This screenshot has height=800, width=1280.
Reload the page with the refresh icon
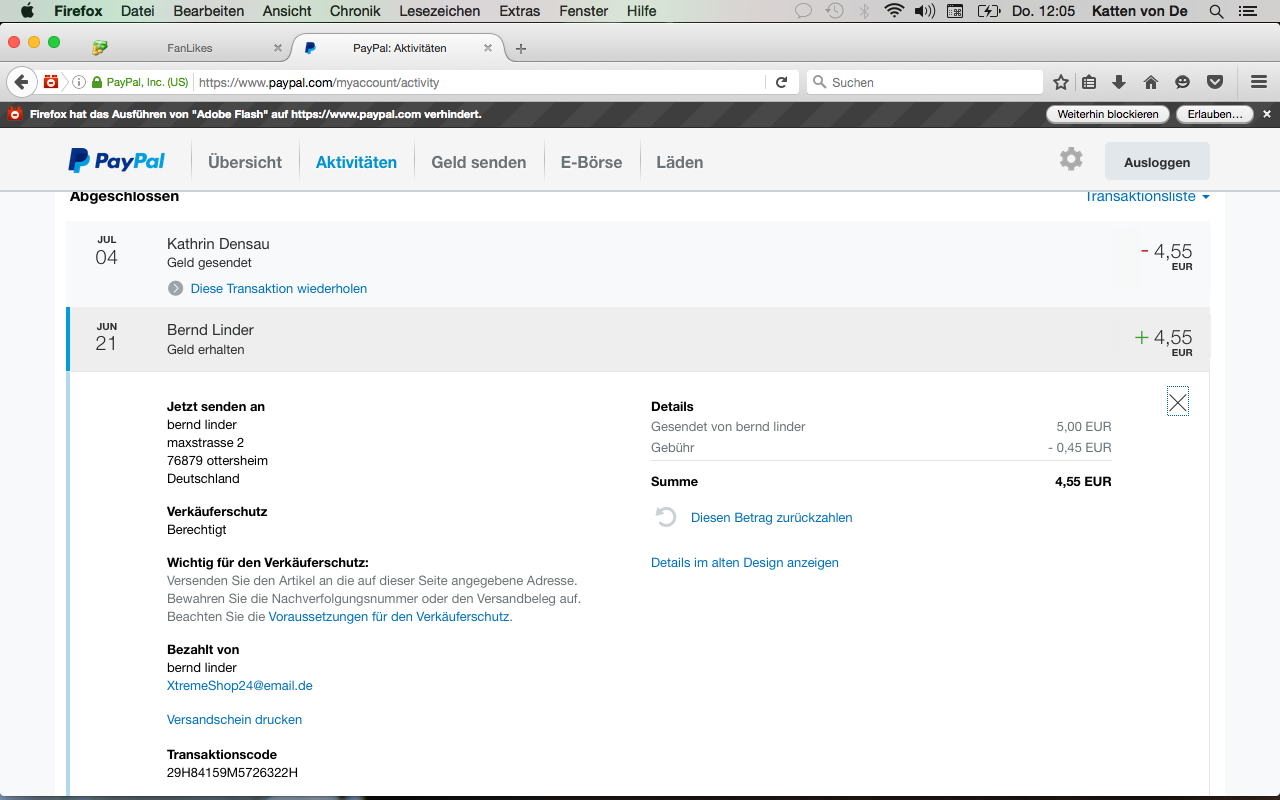[782, 82]
